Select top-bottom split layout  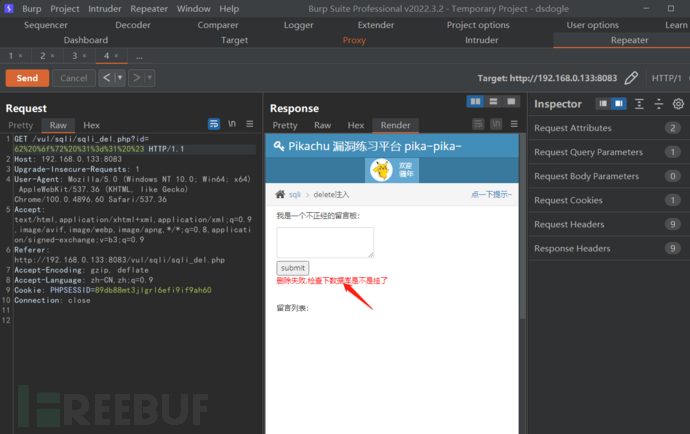click(x=493, y=102)
